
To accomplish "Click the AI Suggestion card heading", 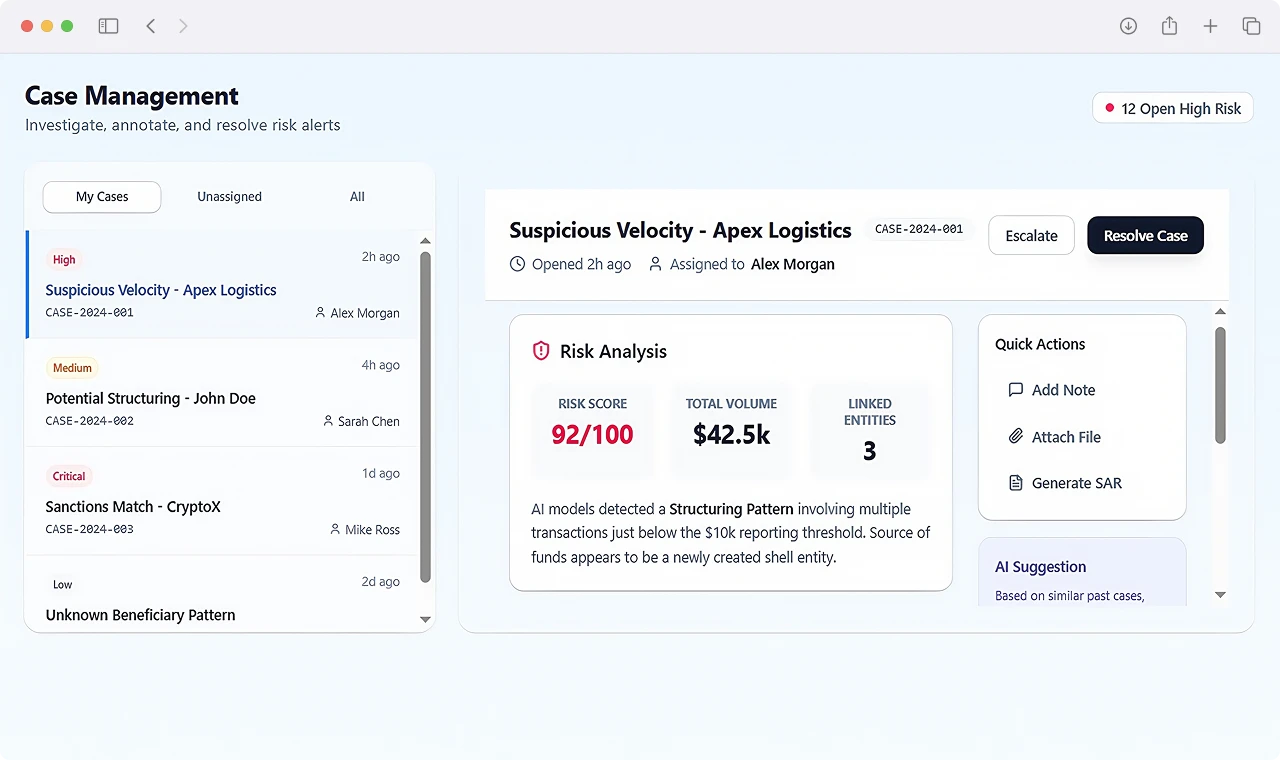I will pos(1040,567).
